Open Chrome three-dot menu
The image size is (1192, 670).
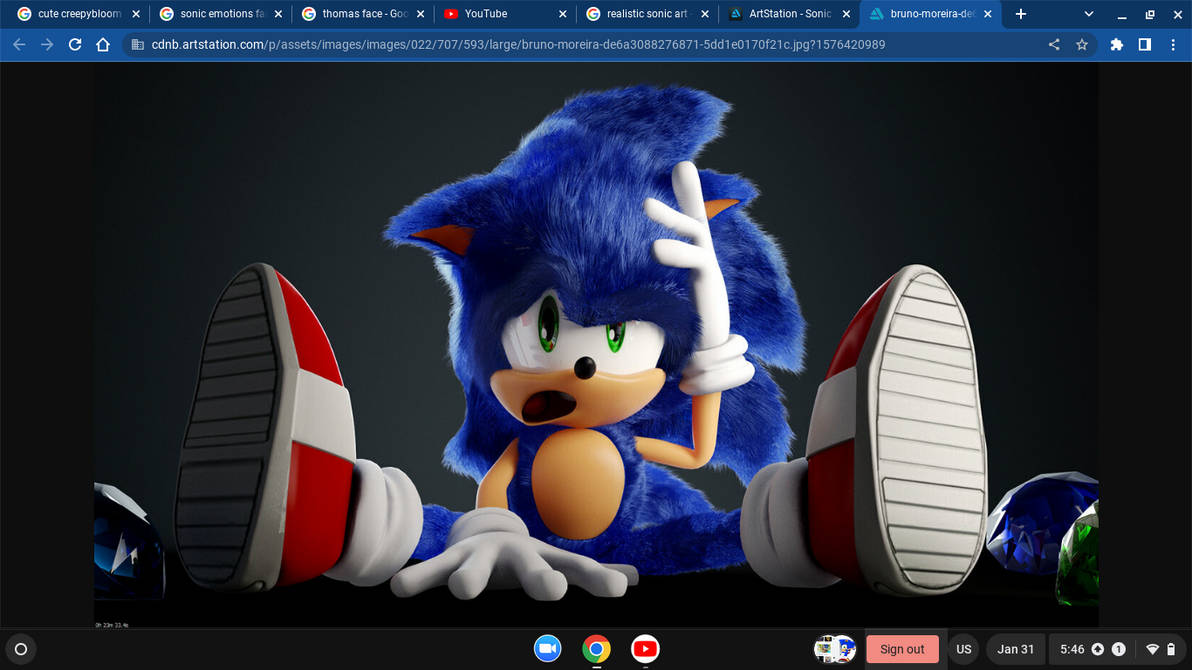[x=1173, y=45]
